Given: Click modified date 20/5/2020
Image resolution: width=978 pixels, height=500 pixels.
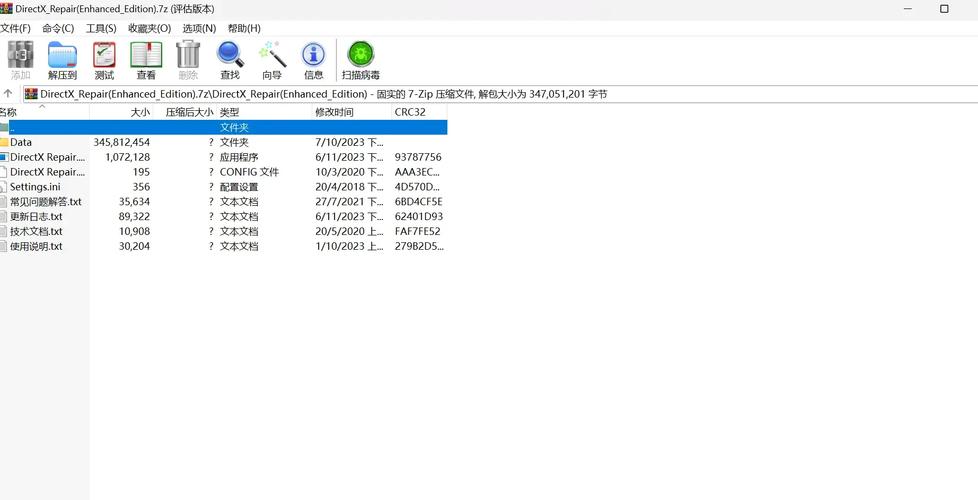Looking at the screenshot, I should click(349, 231).
